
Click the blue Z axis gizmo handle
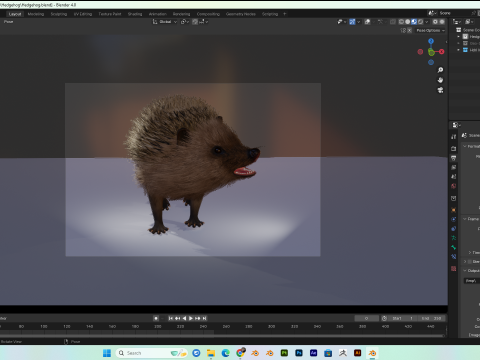coord(431,41)
